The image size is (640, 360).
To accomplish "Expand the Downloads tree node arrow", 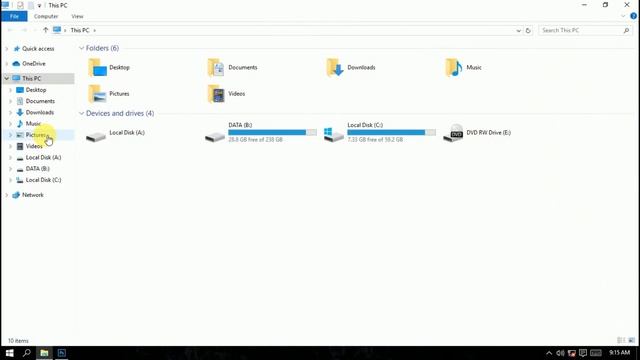I will click(x=11, y=112).
